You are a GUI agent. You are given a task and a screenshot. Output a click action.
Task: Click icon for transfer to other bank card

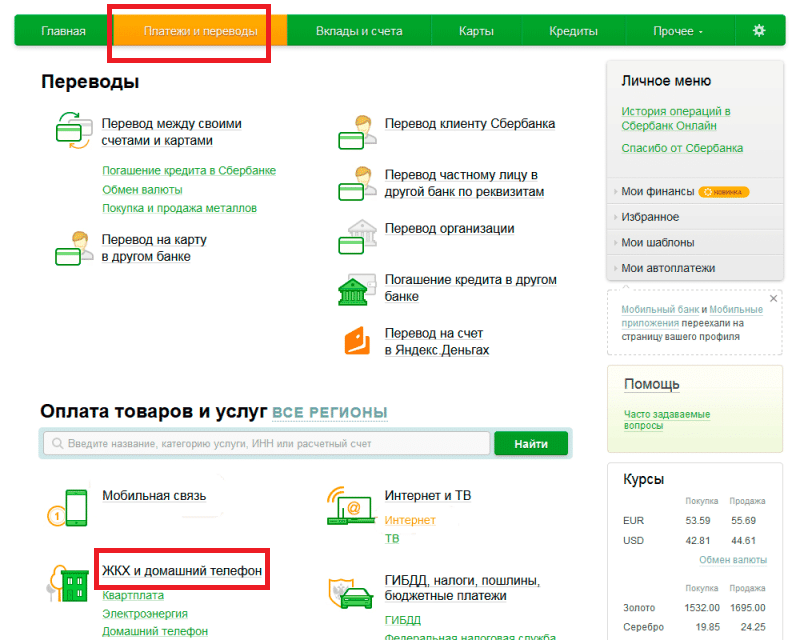click(74, 248)
